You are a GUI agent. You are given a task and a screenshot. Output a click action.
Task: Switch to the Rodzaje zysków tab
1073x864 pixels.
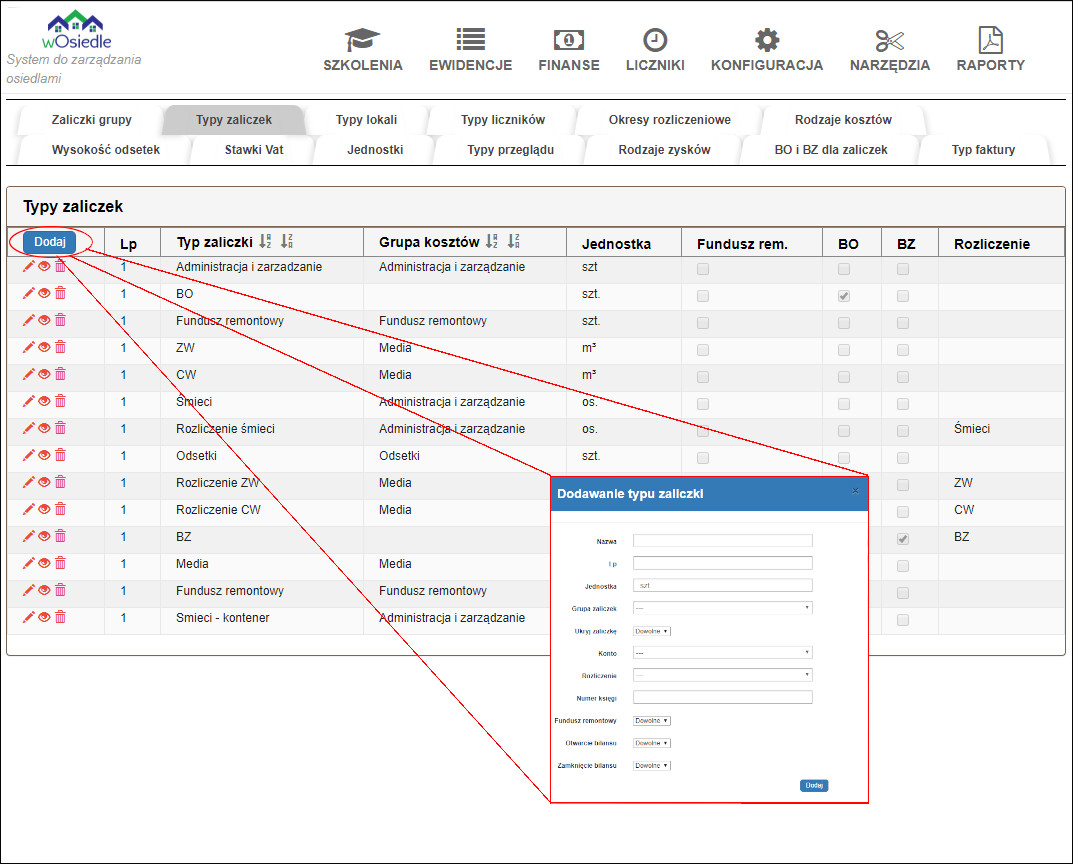(664, 150)
